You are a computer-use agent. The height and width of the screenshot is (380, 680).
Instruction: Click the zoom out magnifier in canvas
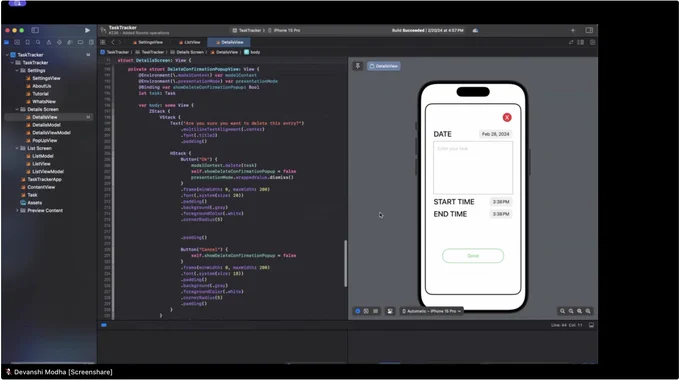tap(562, 311)
